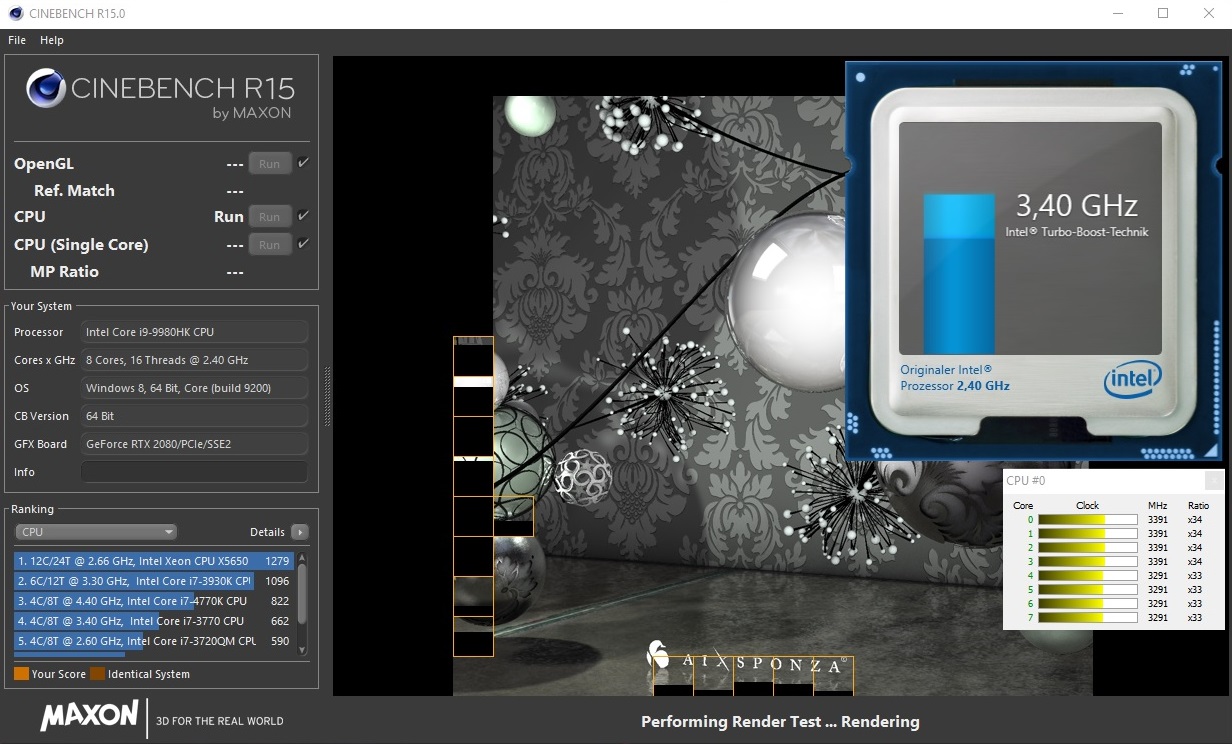
Task: Click the MAXON logo at bottom
Action: (x=89, y=715)
